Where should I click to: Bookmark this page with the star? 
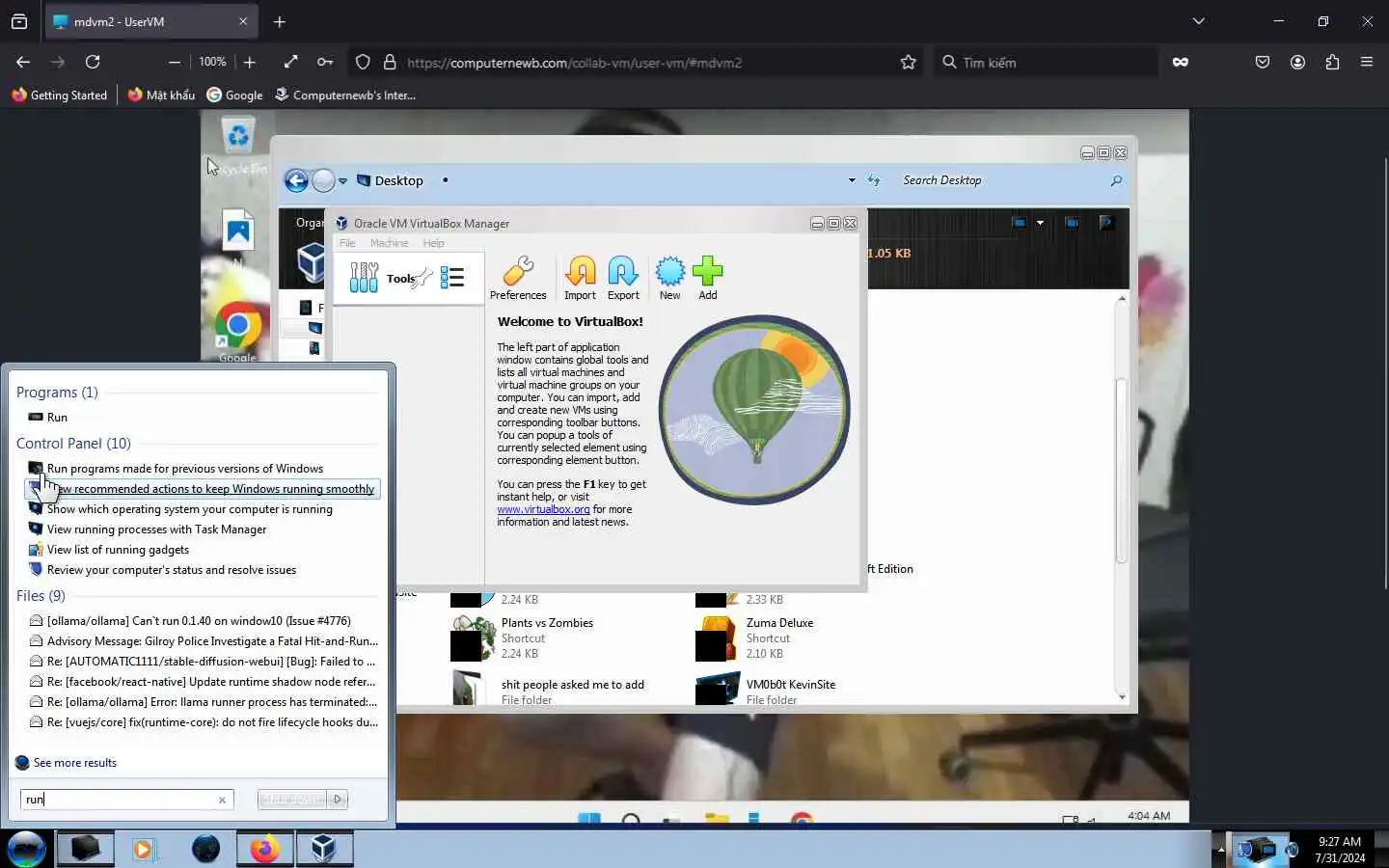[908, 62]
